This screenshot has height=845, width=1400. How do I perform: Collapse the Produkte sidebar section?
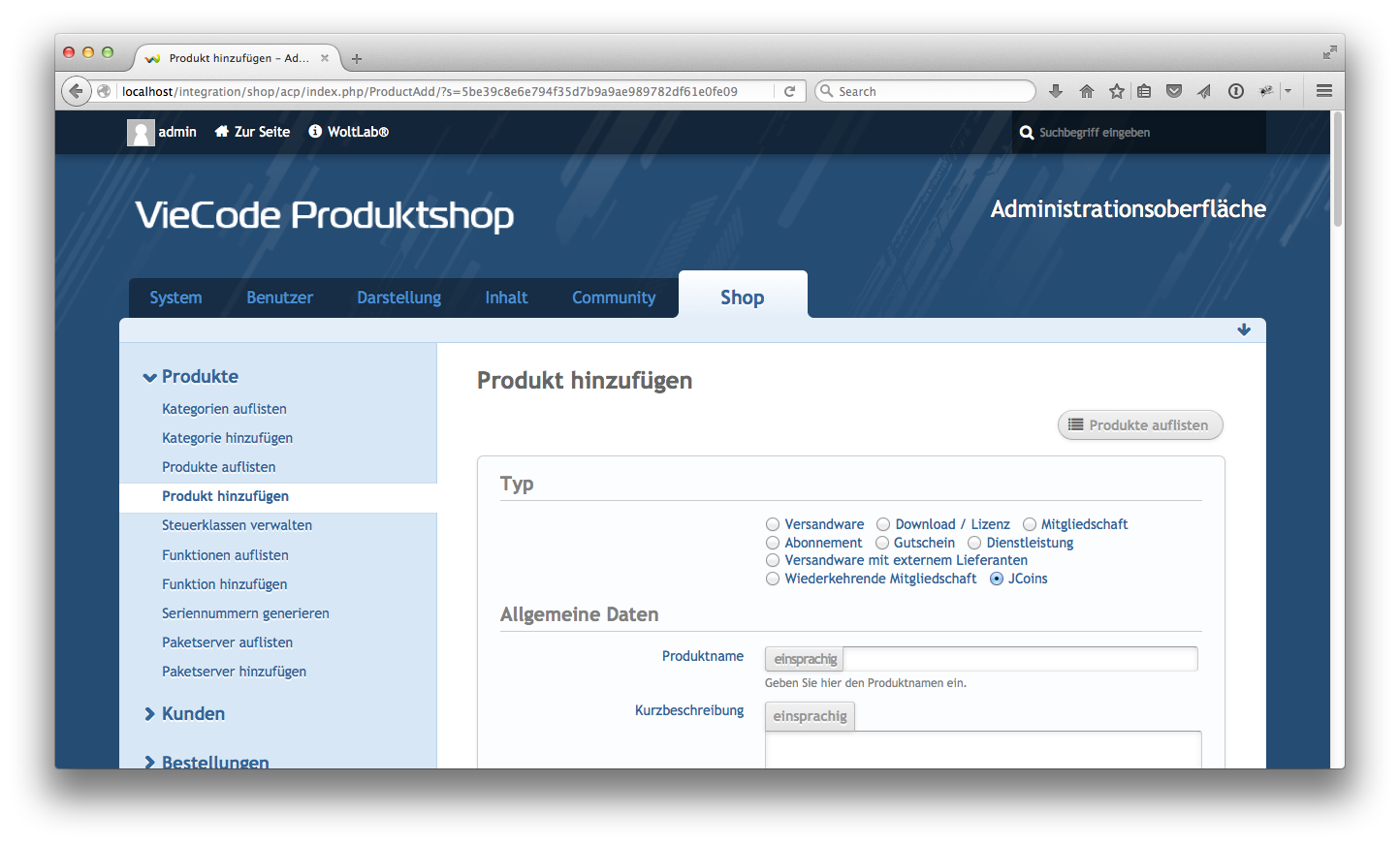coord(150,377)
